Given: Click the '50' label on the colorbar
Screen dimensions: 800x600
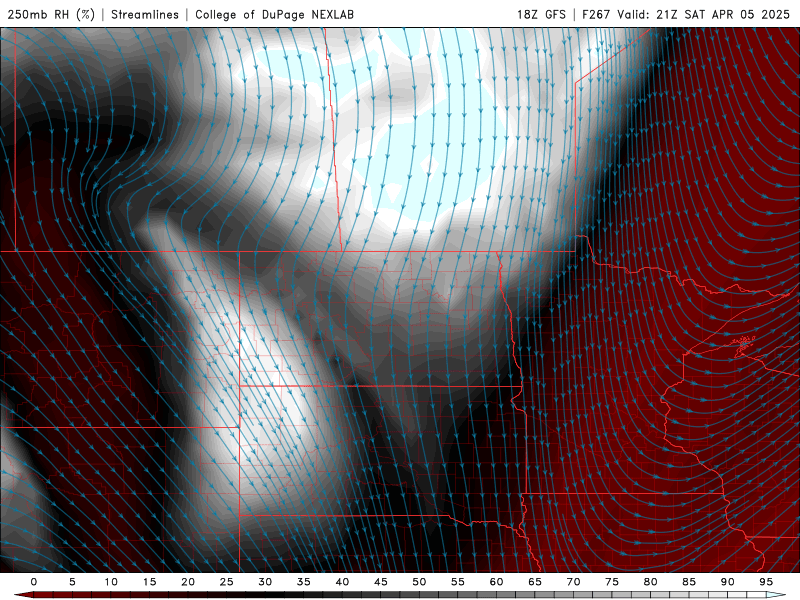Looking at the screenshot, I should pyautogui.click(x=419, y=582).
